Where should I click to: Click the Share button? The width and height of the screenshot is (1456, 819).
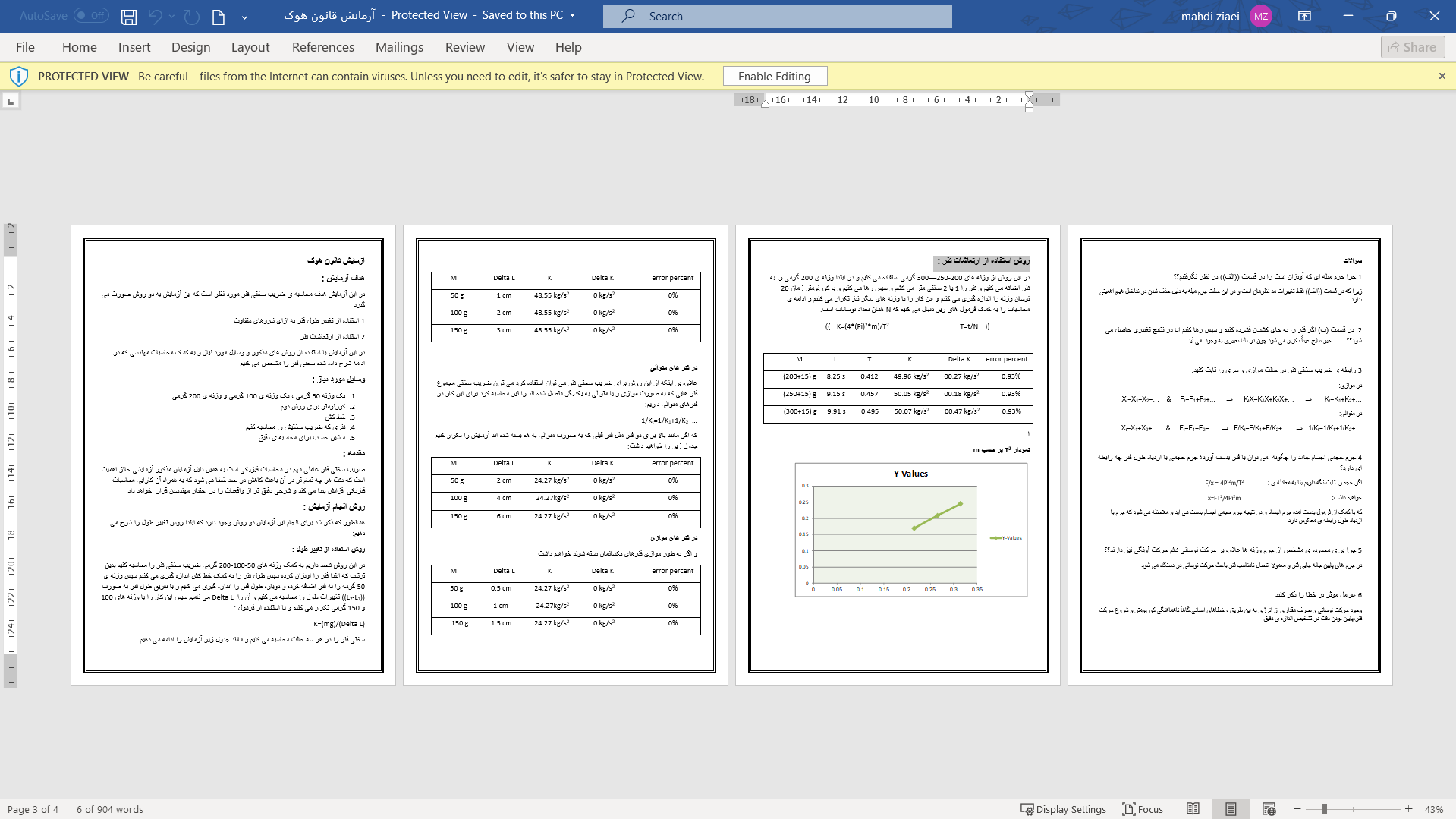click(1413, 47)
